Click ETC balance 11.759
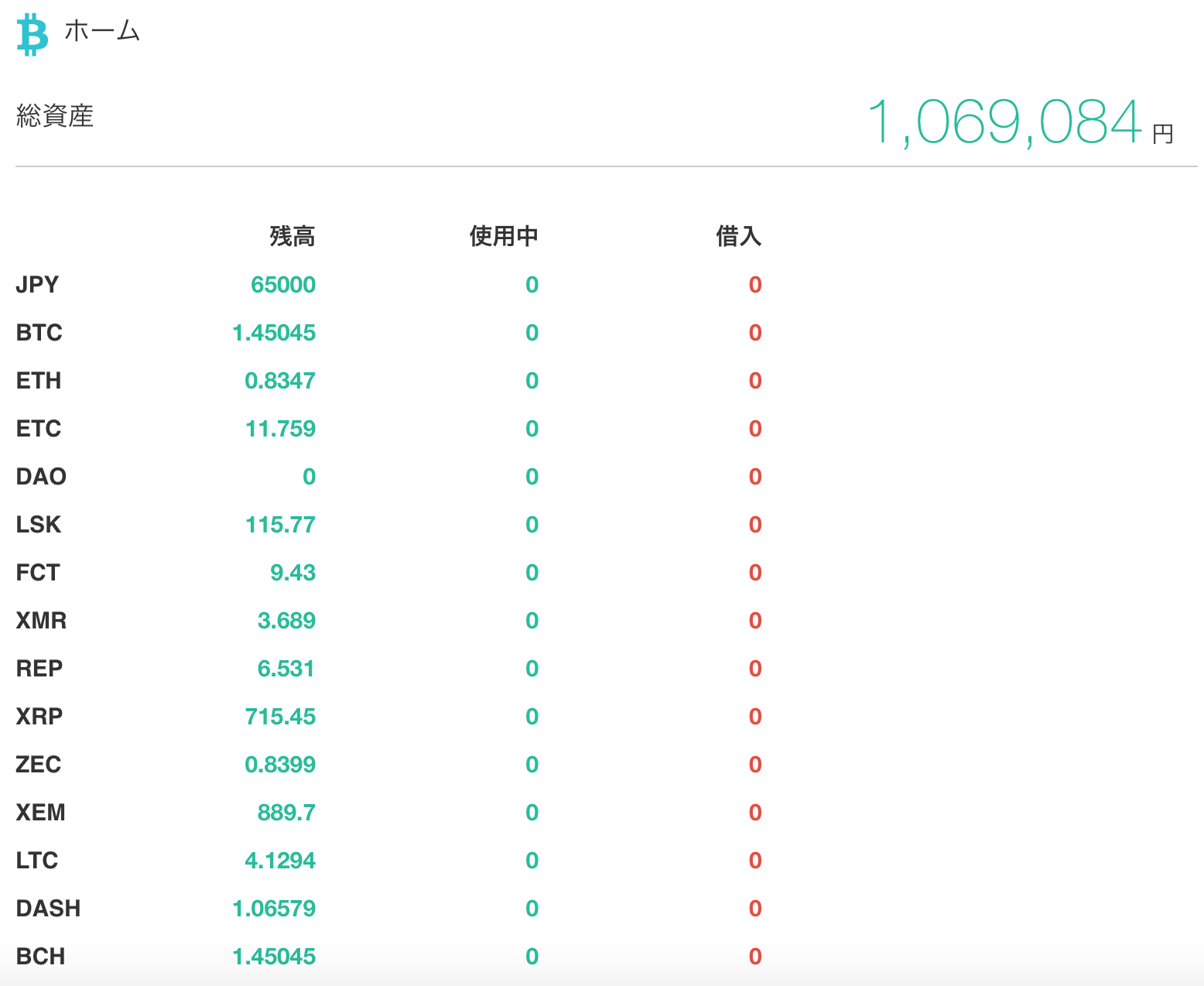 [280, 428]
